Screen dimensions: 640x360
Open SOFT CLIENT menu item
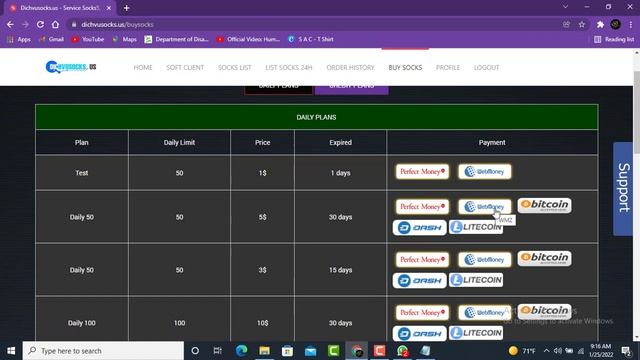point(185,67)
